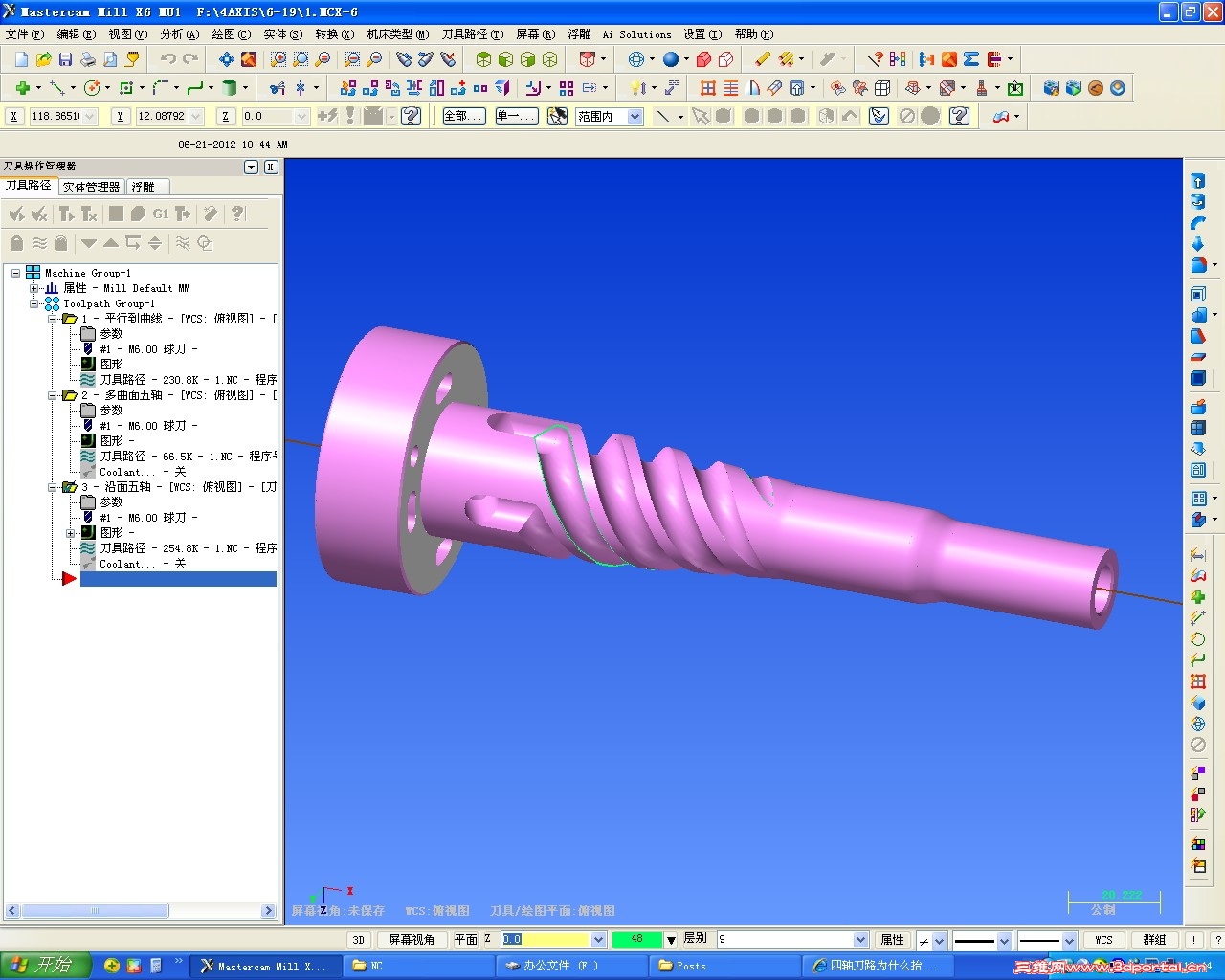The height and width of the screenshot is (980, 1225).
Task: Open a file with the folder icon
Action: tap(43, 59)
